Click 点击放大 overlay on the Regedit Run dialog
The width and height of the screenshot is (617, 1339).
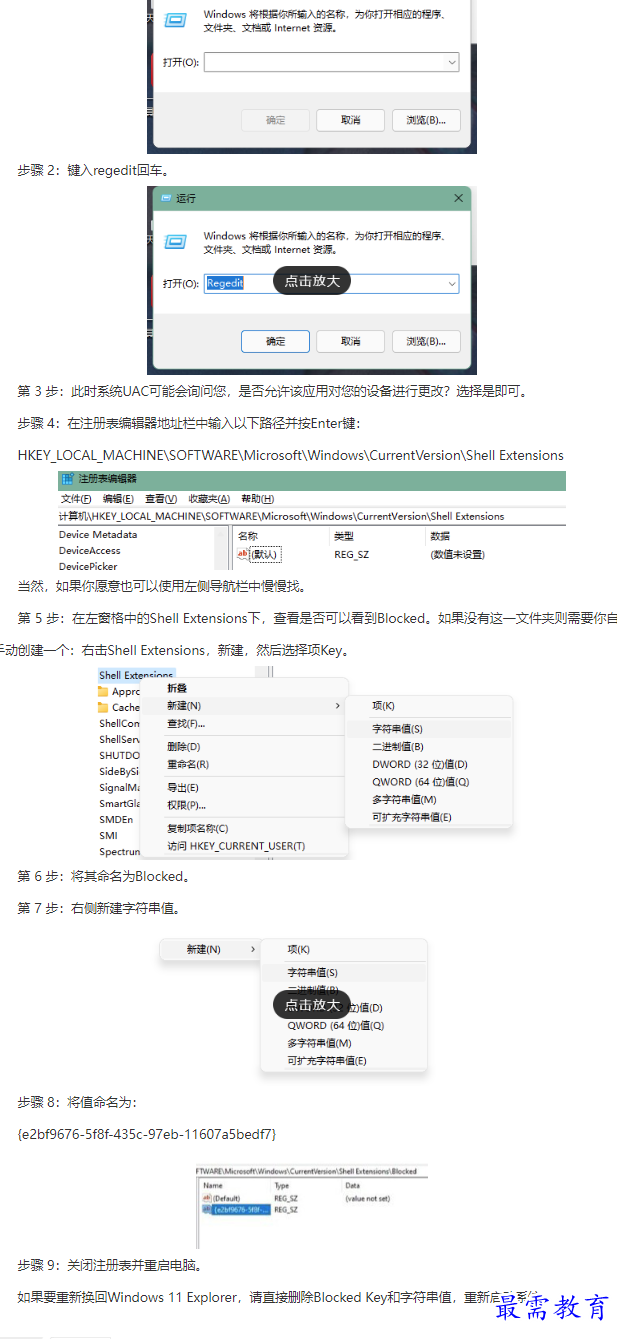[x=312, y=281]
